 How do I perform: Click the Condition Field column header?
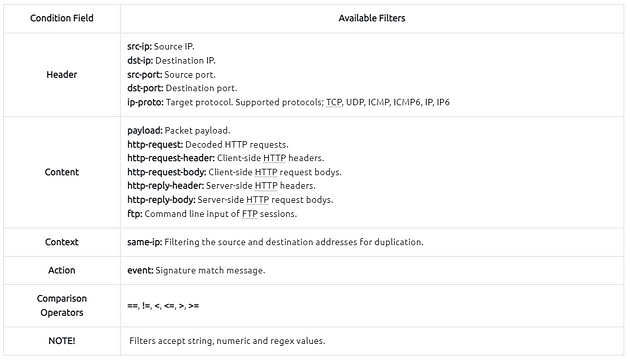tap(61, 18)
